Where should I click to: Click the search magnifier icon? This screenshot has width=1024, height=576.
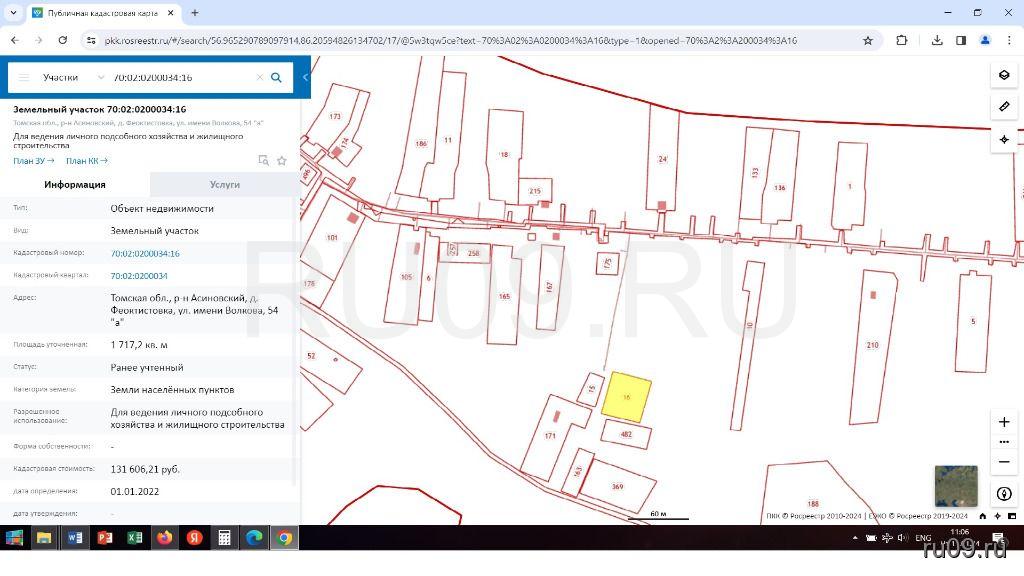tap(277, 77)
